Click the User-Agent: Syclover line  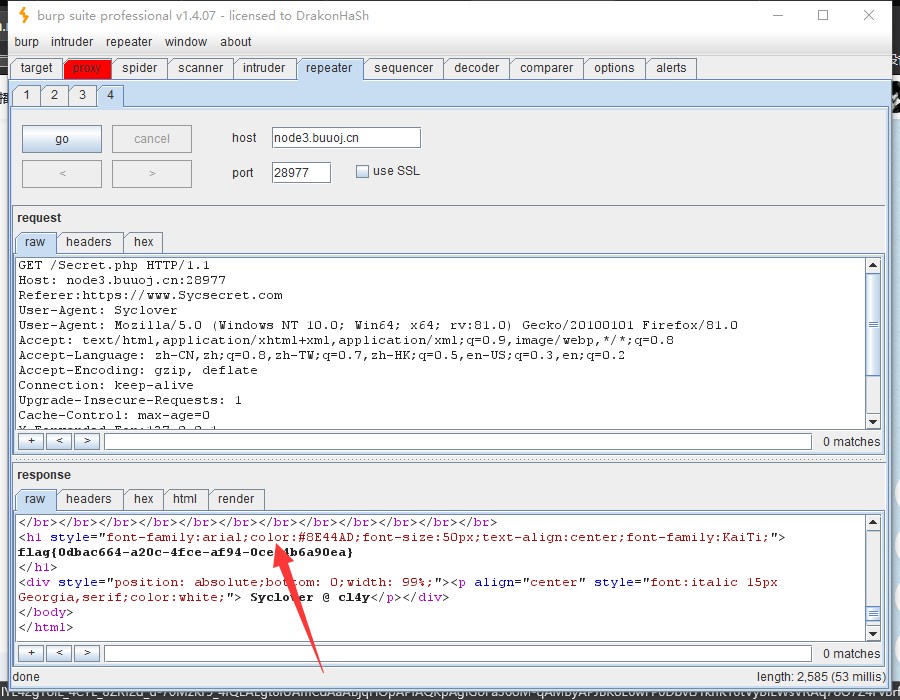point(98,310)
